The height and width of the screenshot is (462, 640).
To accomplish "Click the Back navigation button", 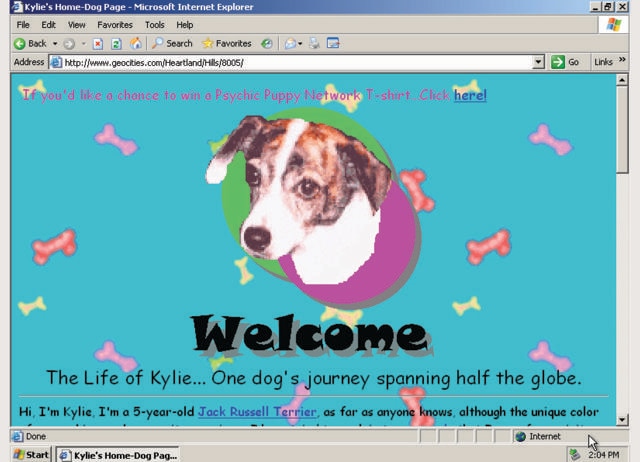I will point(30,44).
